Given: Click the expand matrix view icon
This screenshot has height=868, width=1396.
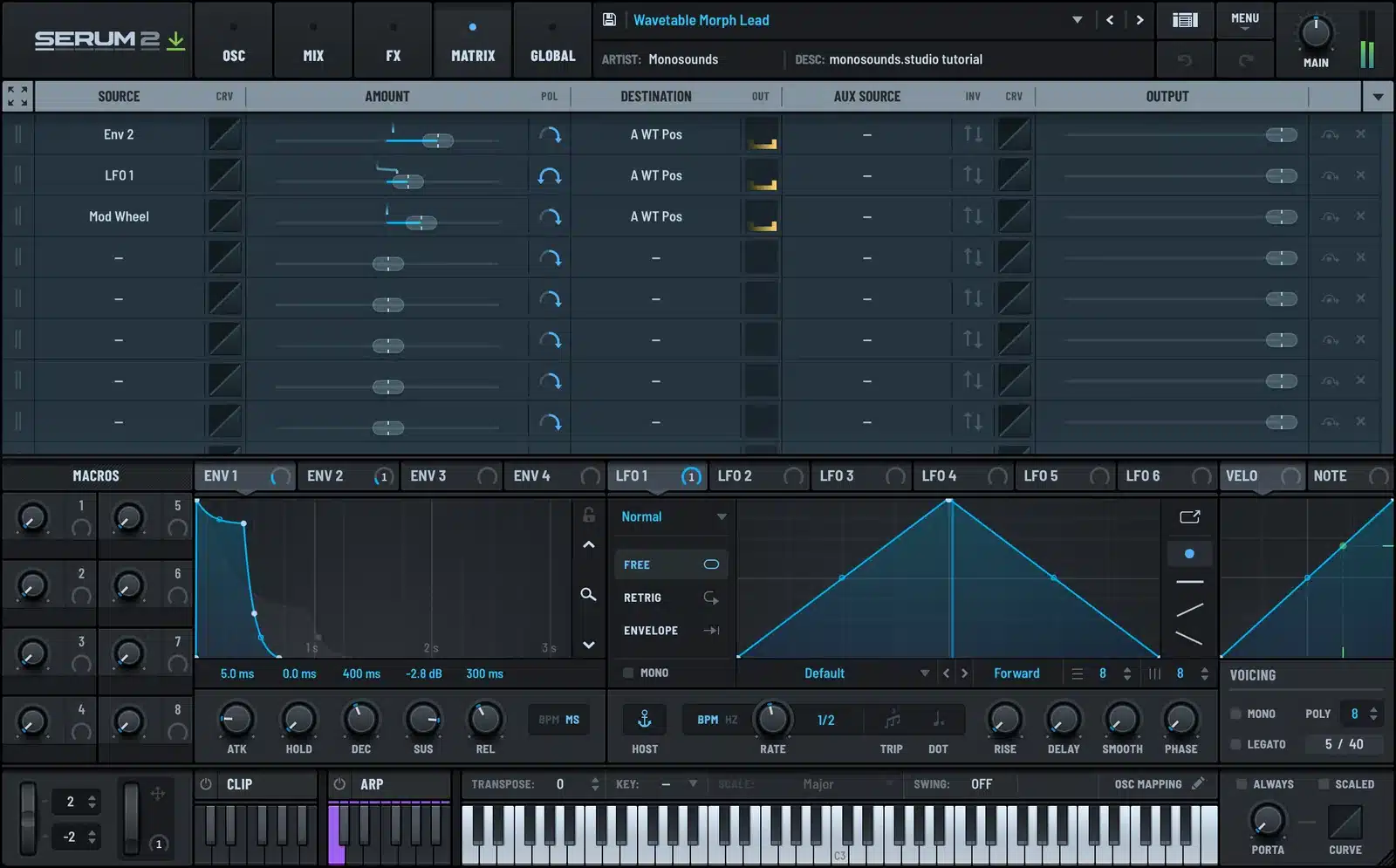Looking at the screenshot, I should [17, 96].
